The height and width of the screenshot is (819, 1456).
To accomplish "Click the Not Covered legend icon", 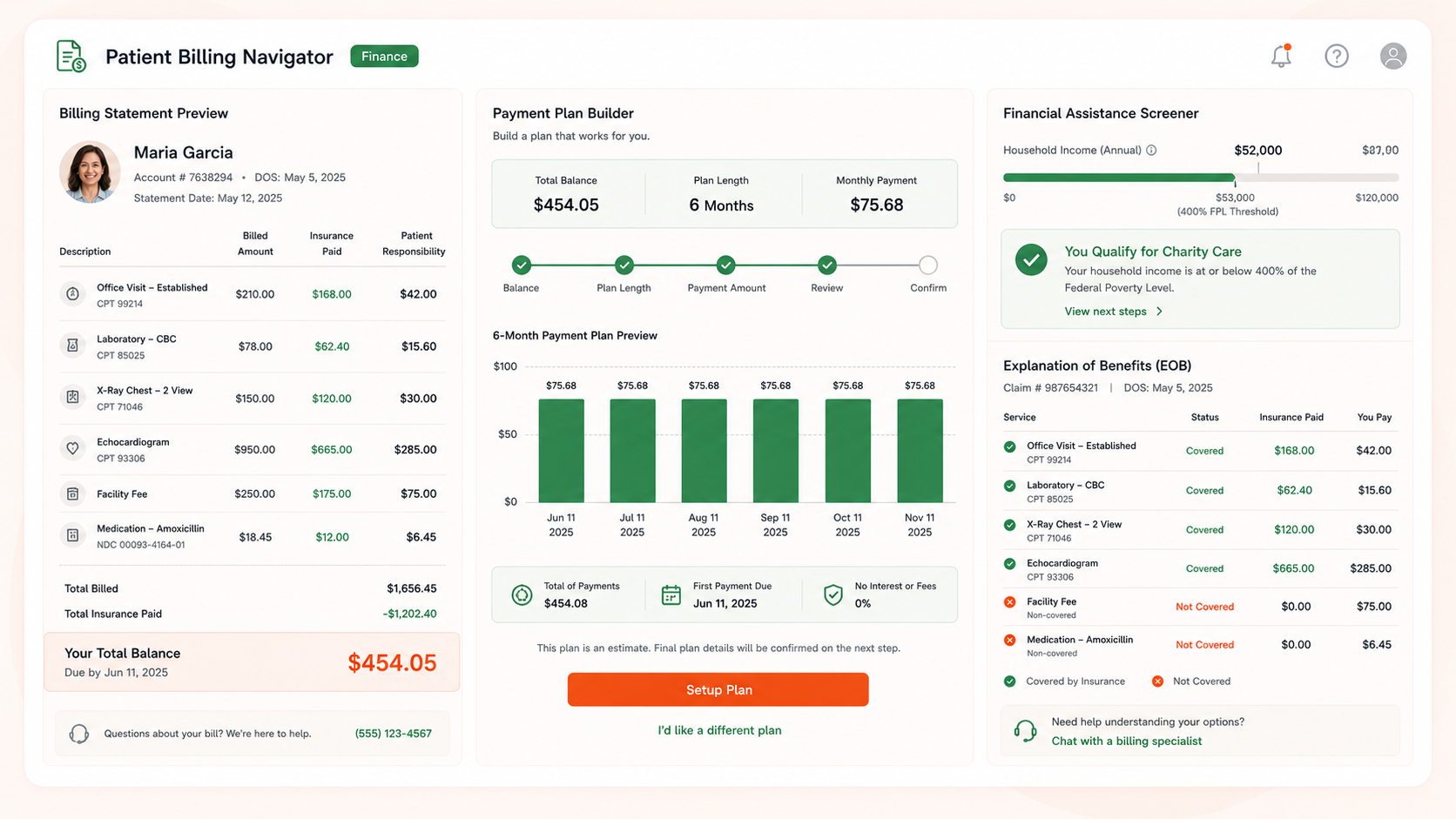I will [1157, 681].
